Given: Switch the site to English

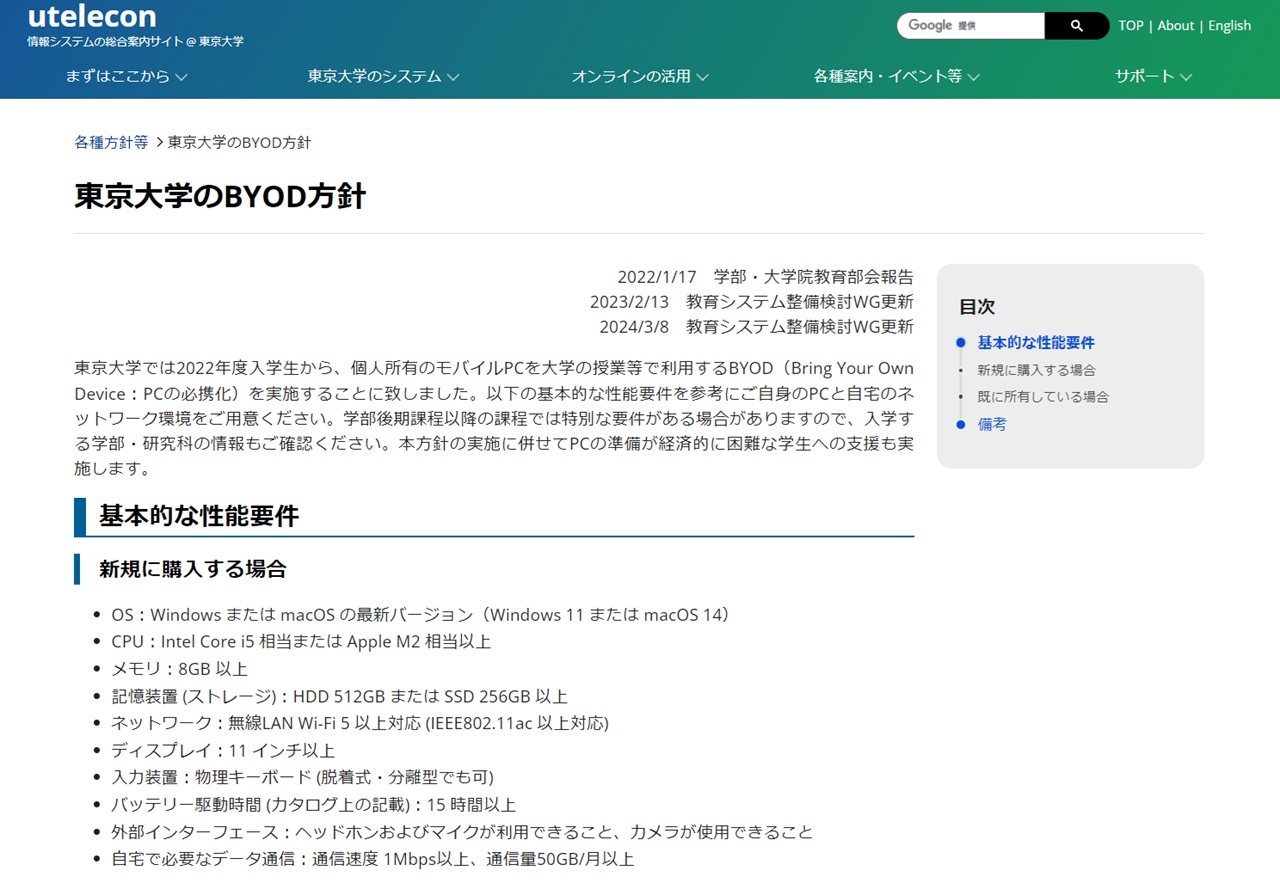Looking at the screenshot, I should point(1229,26).
